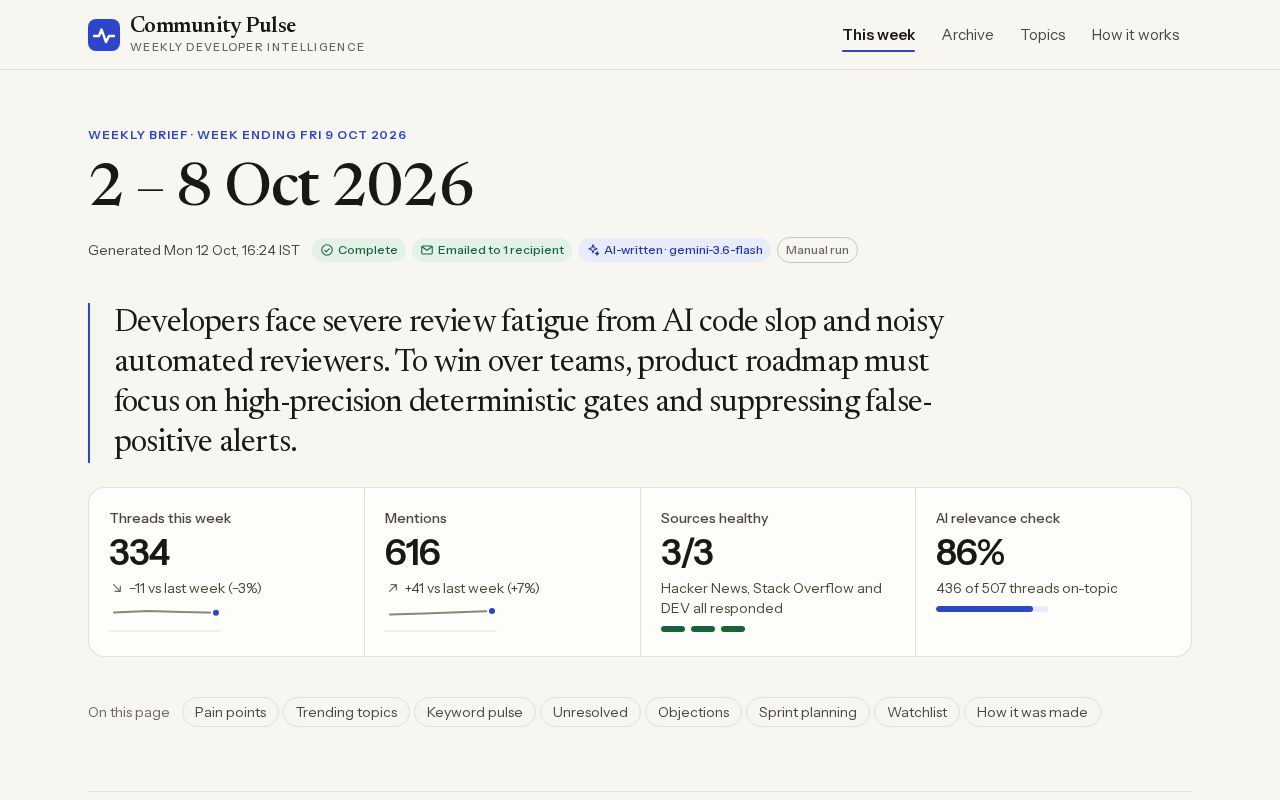Click the '2 – 8 Oct 2026' heading
This screenshot has width=1280, height=800.
point(281,185)
